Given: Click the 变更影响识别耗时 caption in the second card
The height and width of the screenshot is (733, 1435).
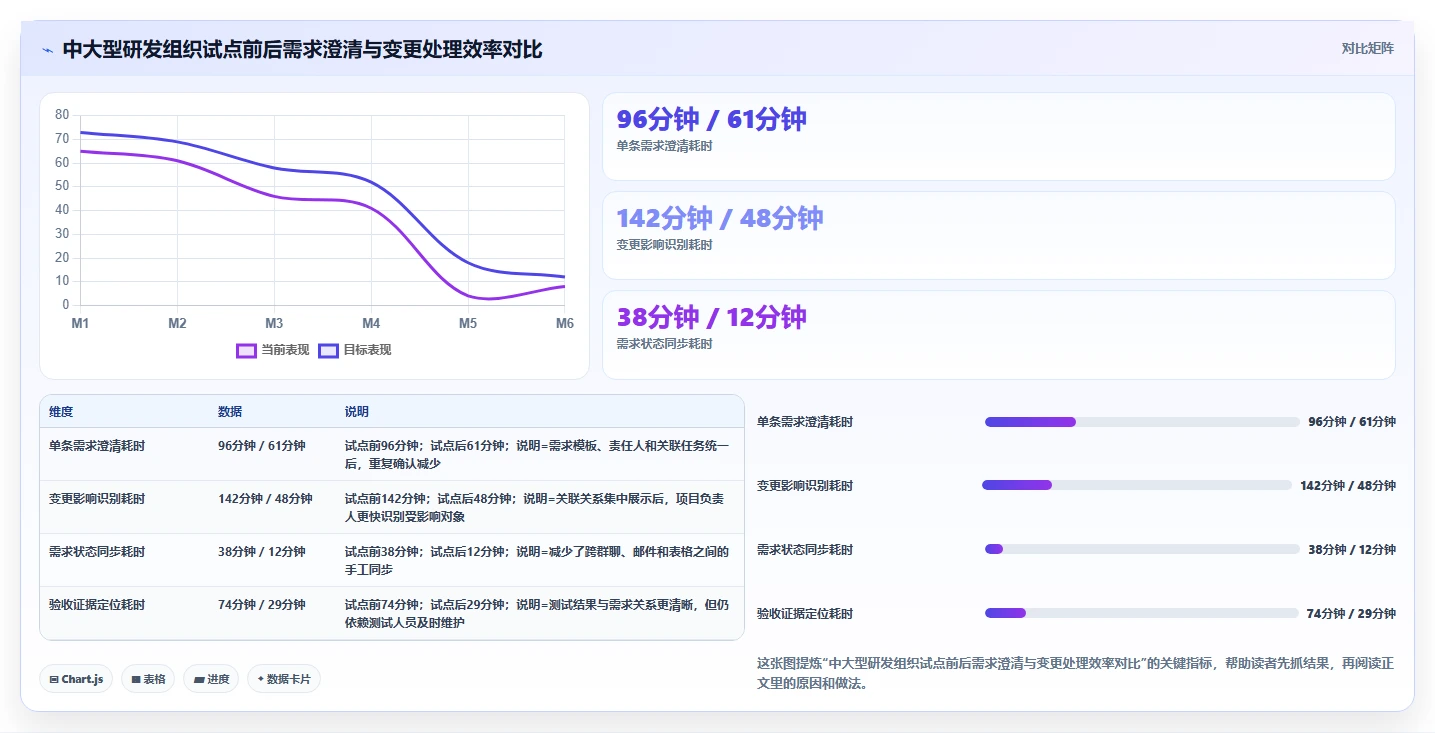Looking at the screenshot, I should [x=664, y=245].
